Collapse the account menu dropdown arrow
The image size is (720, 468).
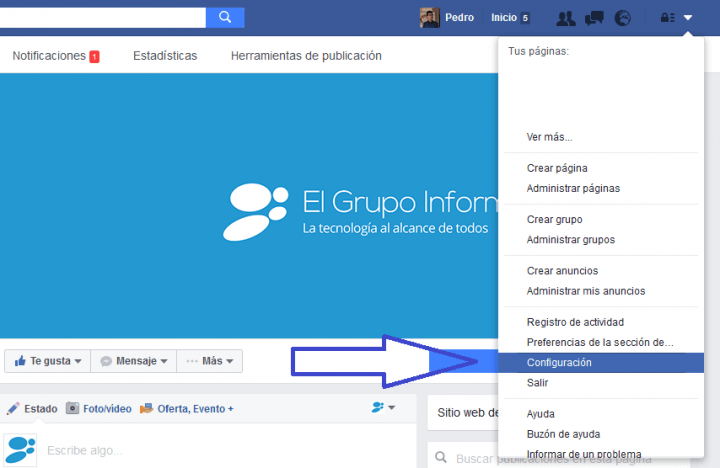click(x=687, y=18)
